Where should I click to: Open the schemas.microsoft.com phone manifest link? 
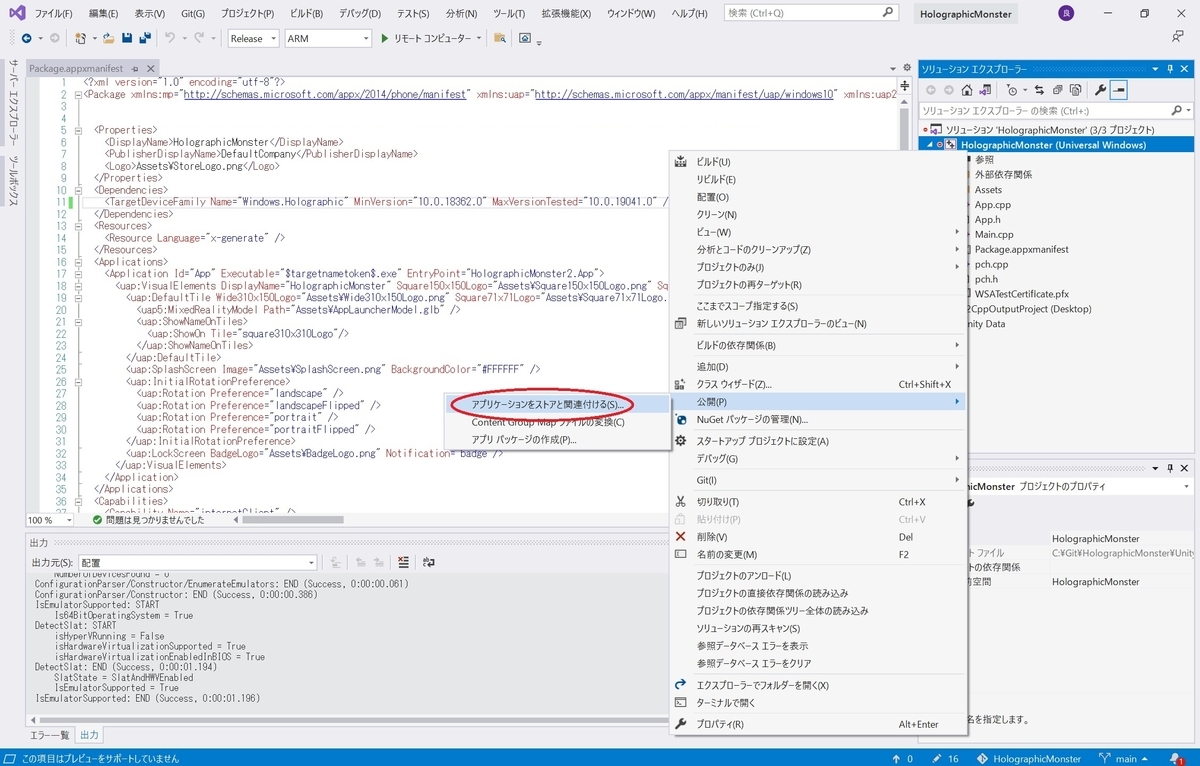coord(326,94)
